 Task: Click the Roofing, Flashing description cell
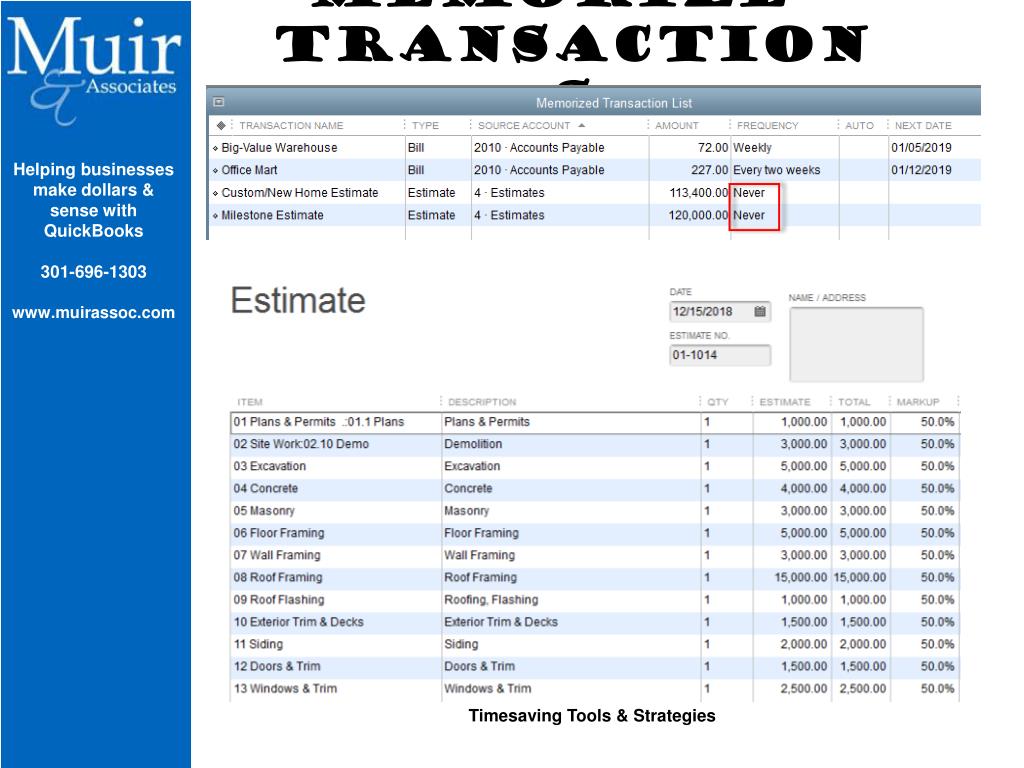[571, 600]
